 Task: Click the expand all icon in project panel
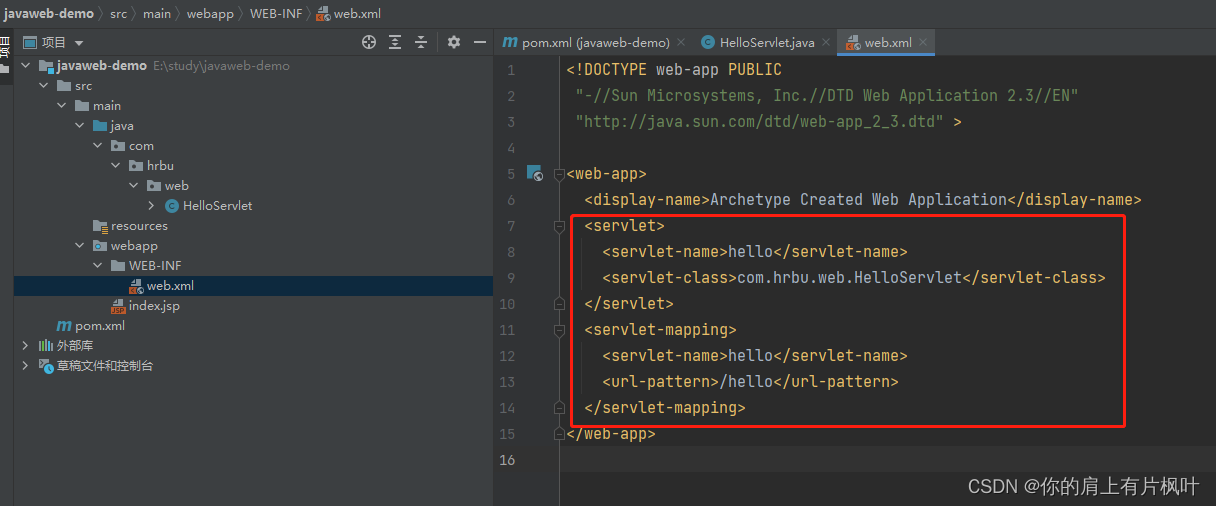tap(395, 42)
